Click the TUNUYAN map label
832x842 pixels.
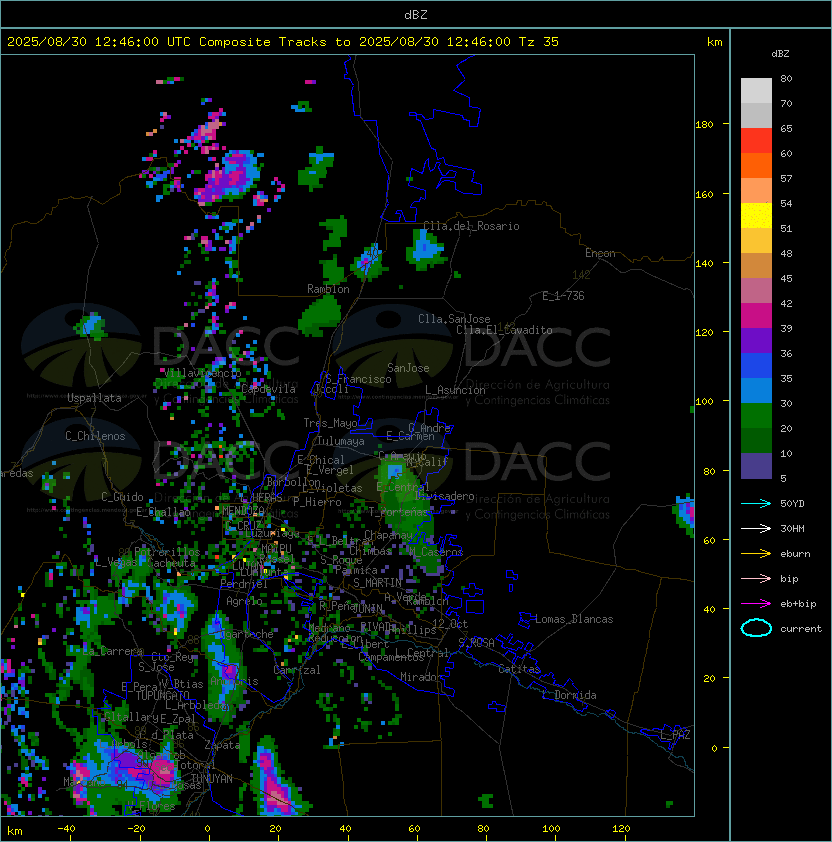coord(212,779)
